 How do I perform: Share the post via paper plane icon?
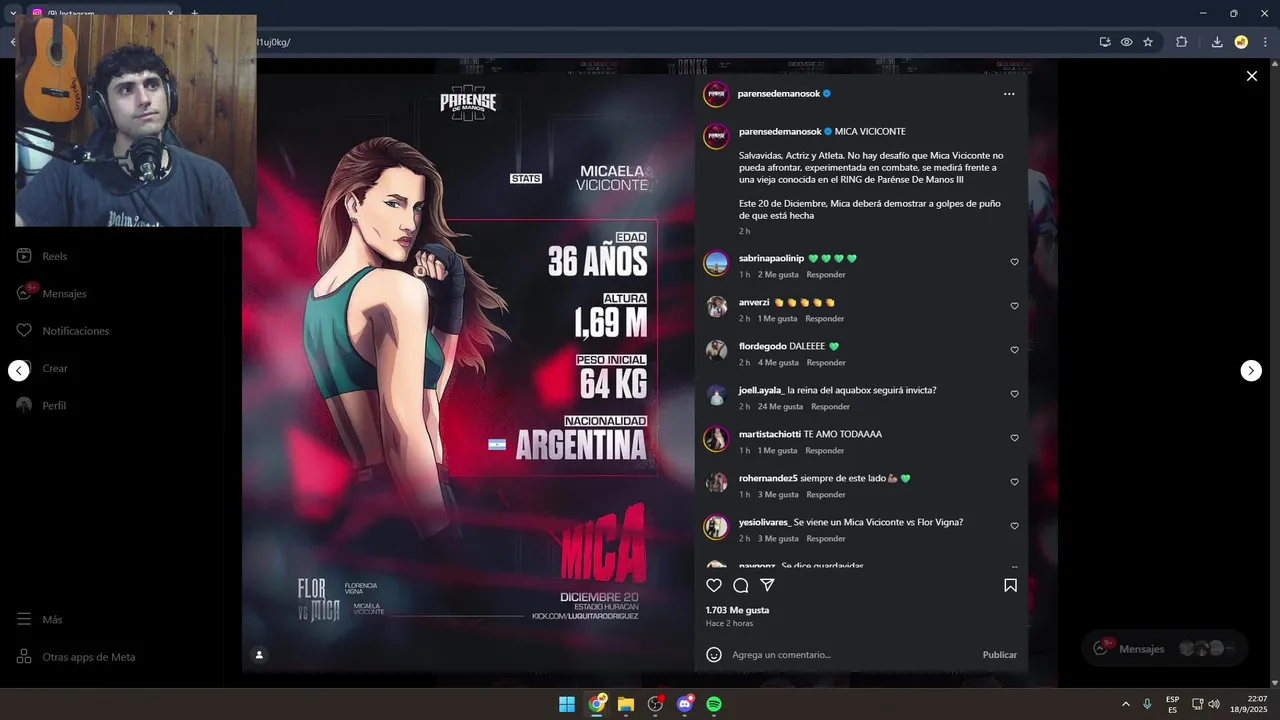[x=767, y=585]
